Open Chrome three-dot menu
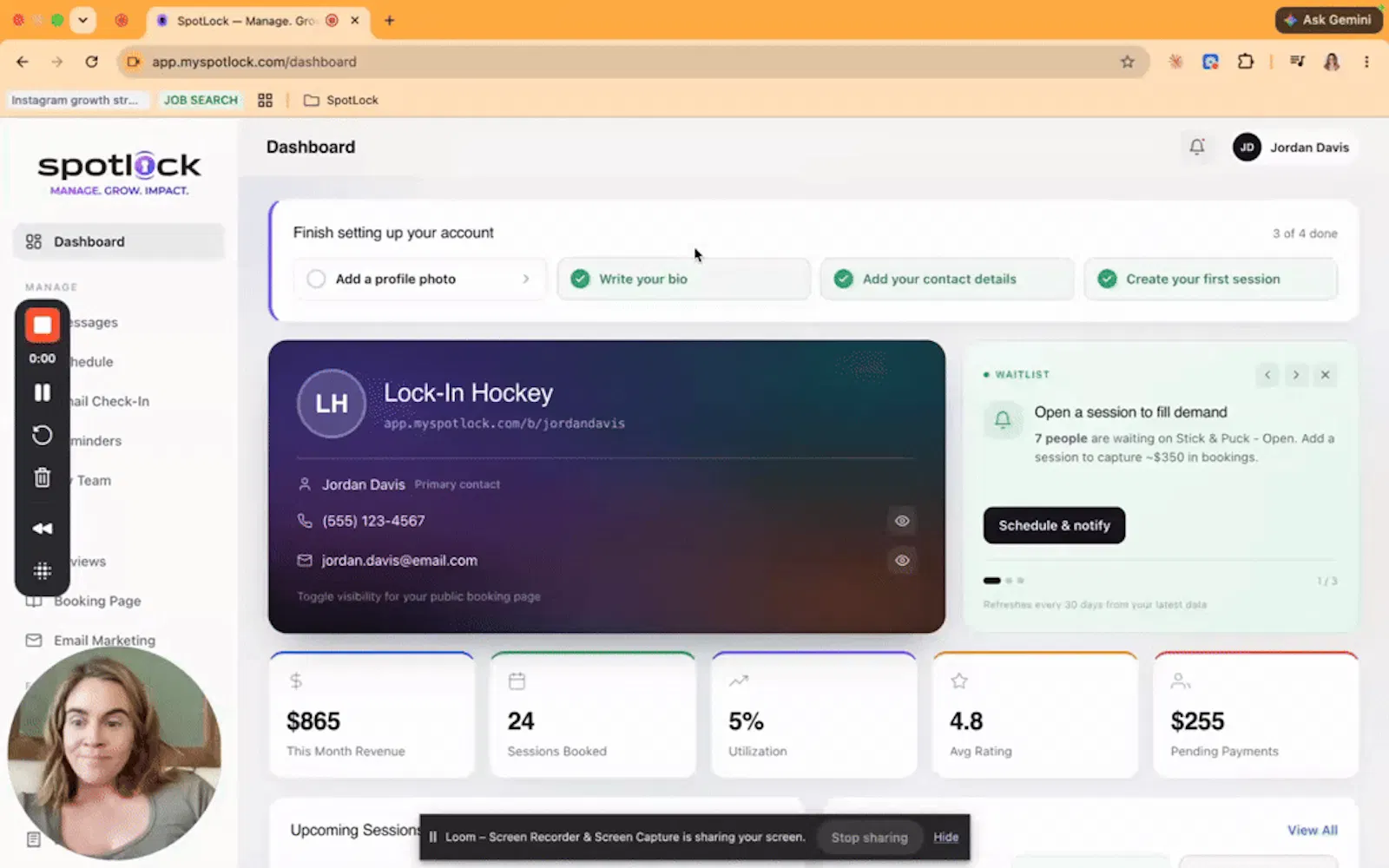The height and width of the screenshot is (868, 1389). (x=1366, y=62)
